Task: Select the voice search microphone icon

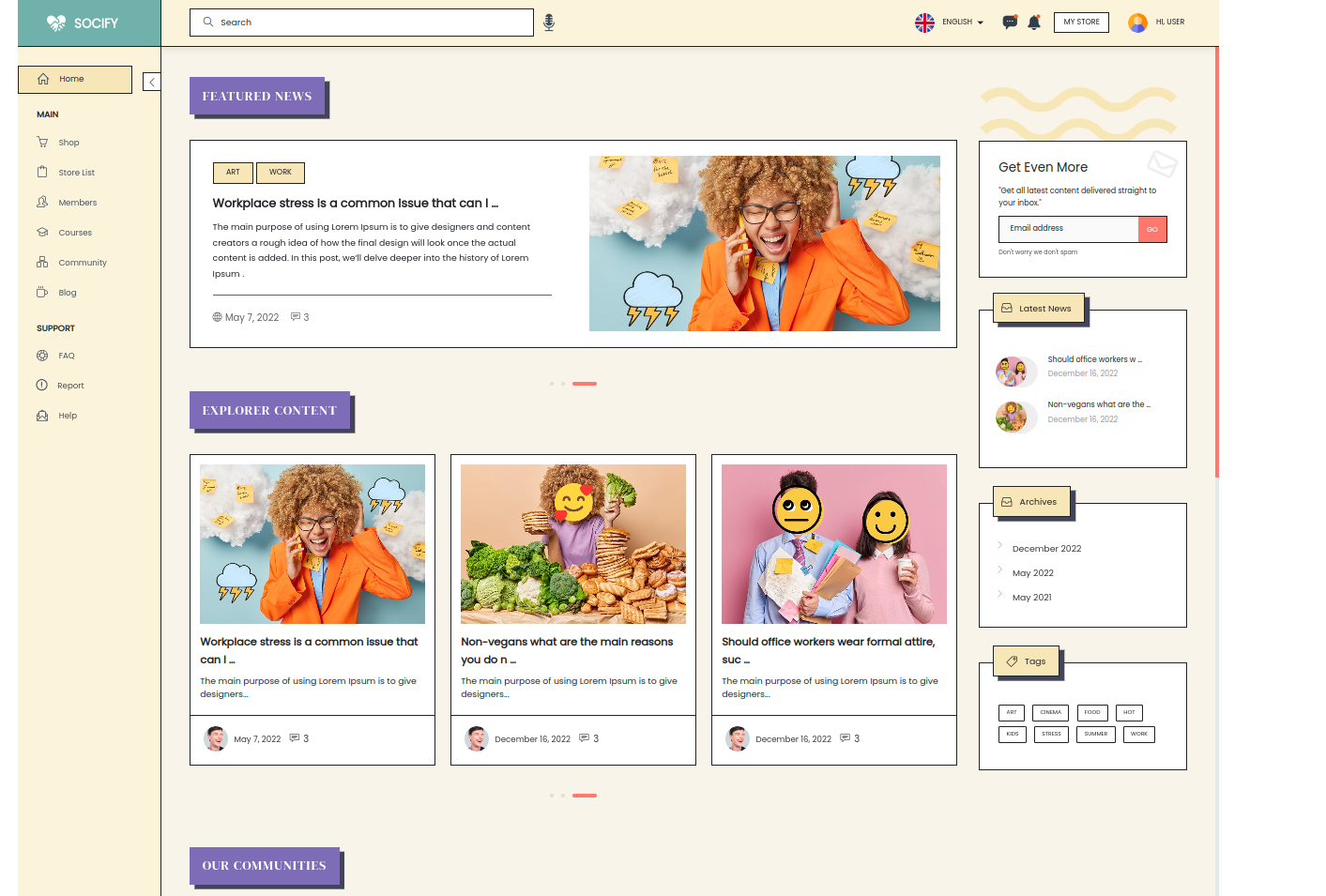Action: click(548, 22)
